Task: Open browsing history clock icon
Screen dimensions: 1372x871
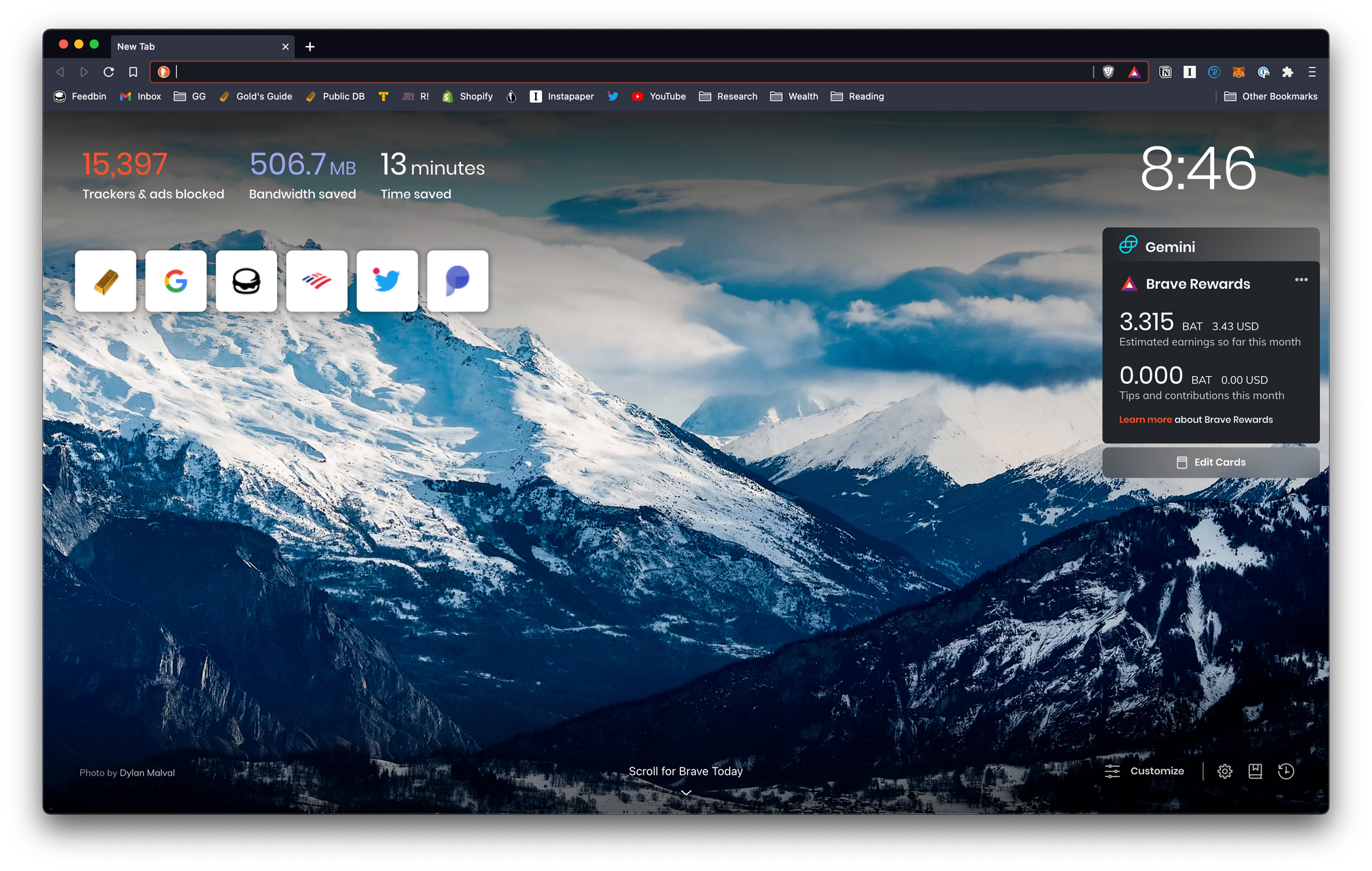Action: click(1286, 771)
